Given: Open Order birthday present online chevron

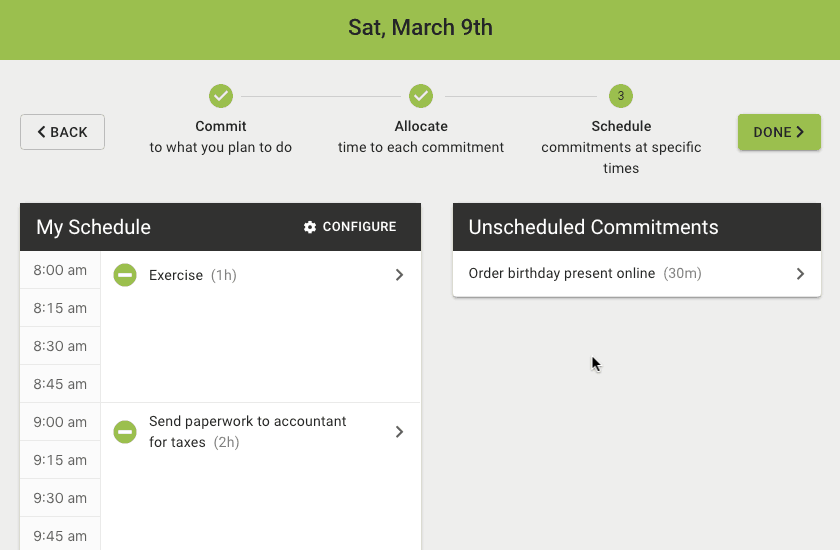Looking at the screenshot, I should (800, 274).
